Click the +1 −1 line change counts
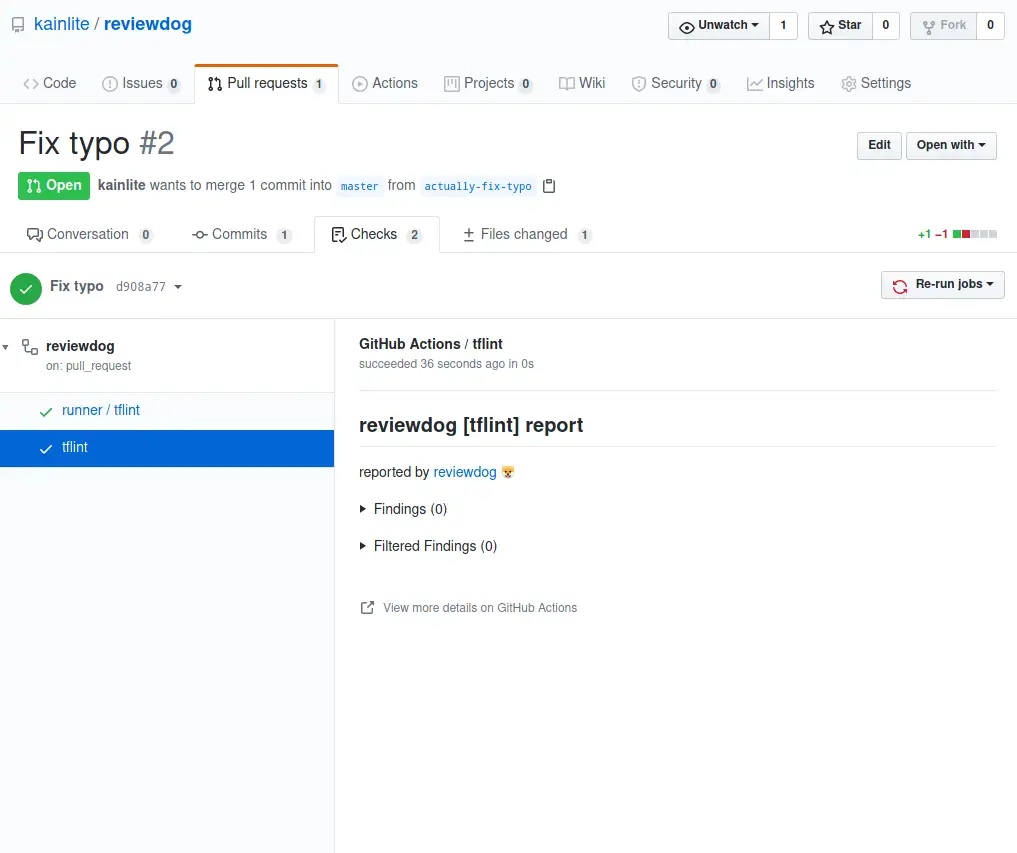1017x853 pixels. tap(933, 234)
